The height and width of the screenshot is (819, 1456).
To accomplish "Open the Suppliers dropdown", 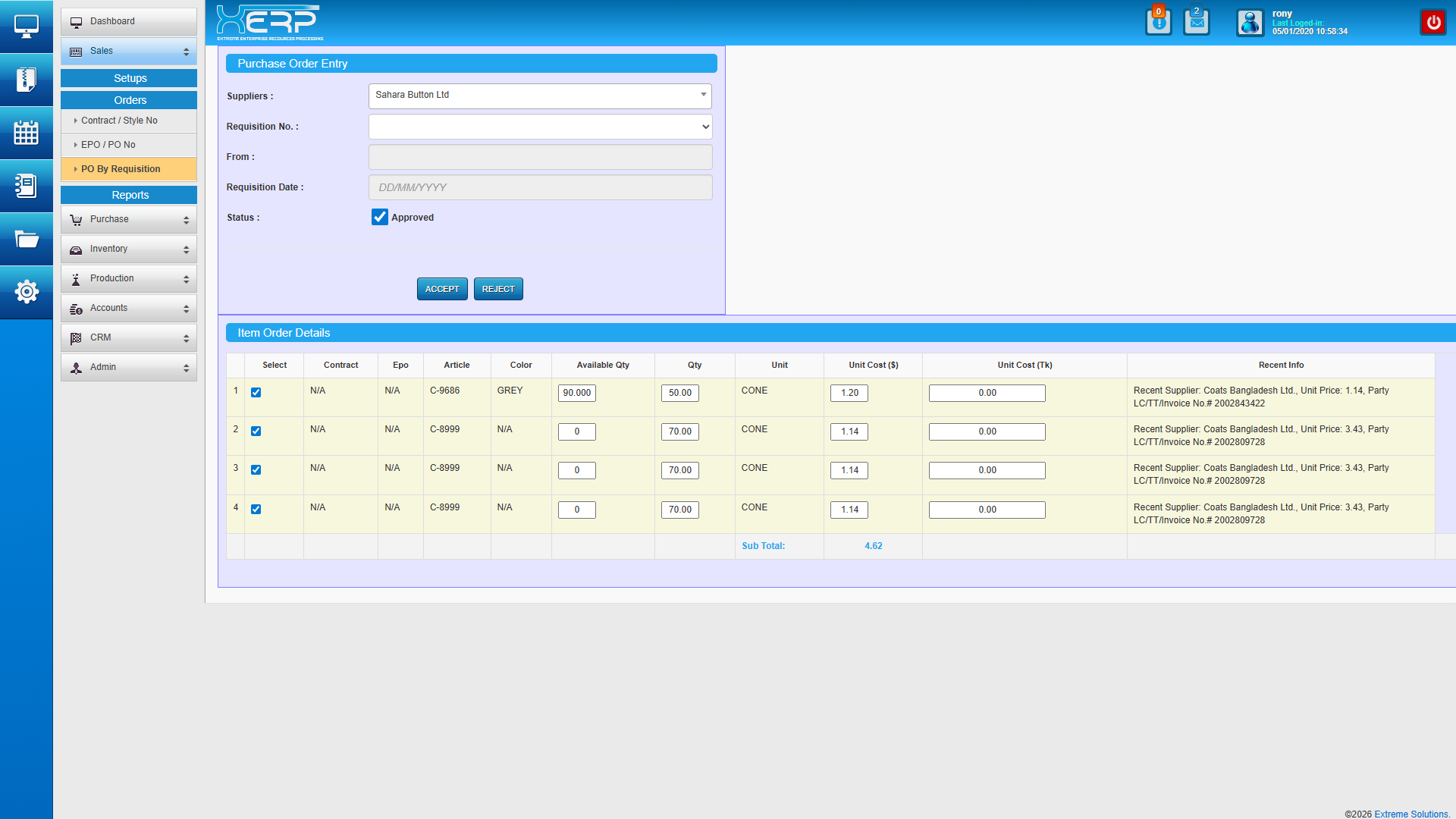I will [540, 96].
